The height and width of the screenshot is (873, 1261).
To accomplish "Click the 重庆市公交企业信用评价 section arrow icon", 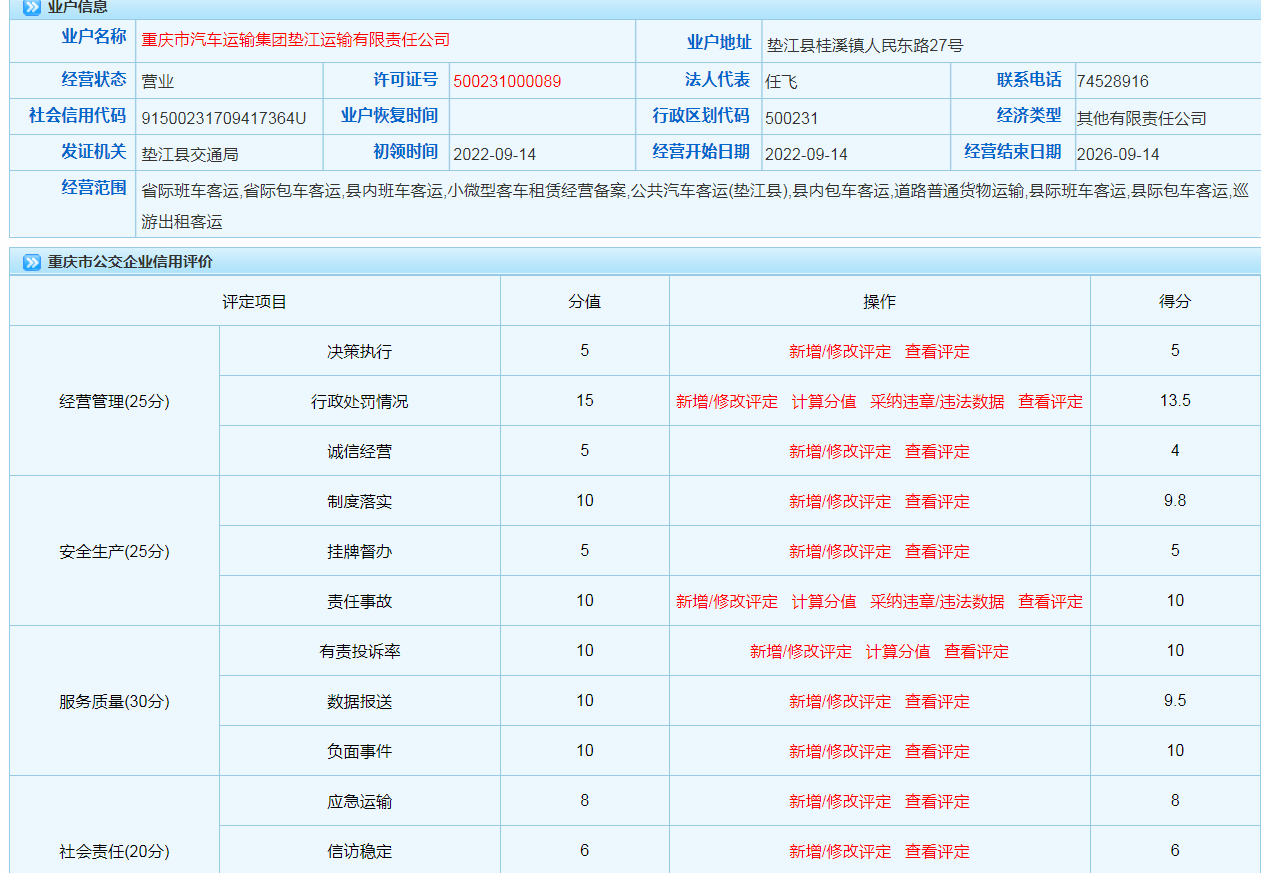I will pos(32,262).
